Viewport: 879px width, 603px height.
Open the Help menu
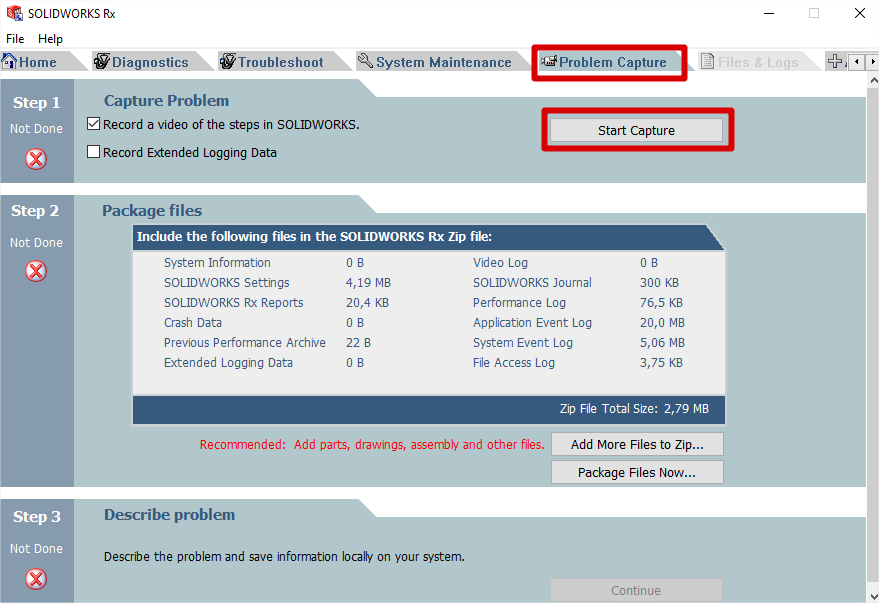pos(50,39)
